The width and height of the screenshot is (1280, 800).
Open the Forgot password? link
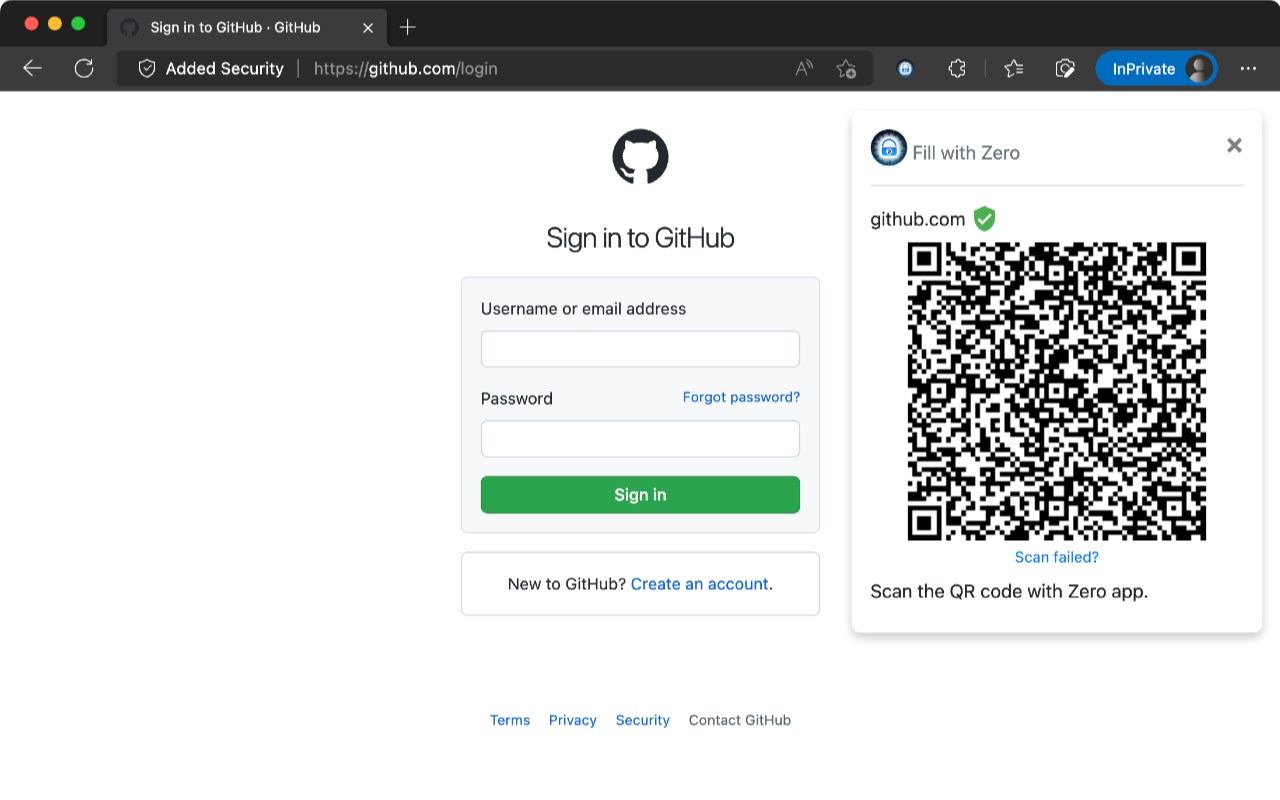[x=741, y=397]
